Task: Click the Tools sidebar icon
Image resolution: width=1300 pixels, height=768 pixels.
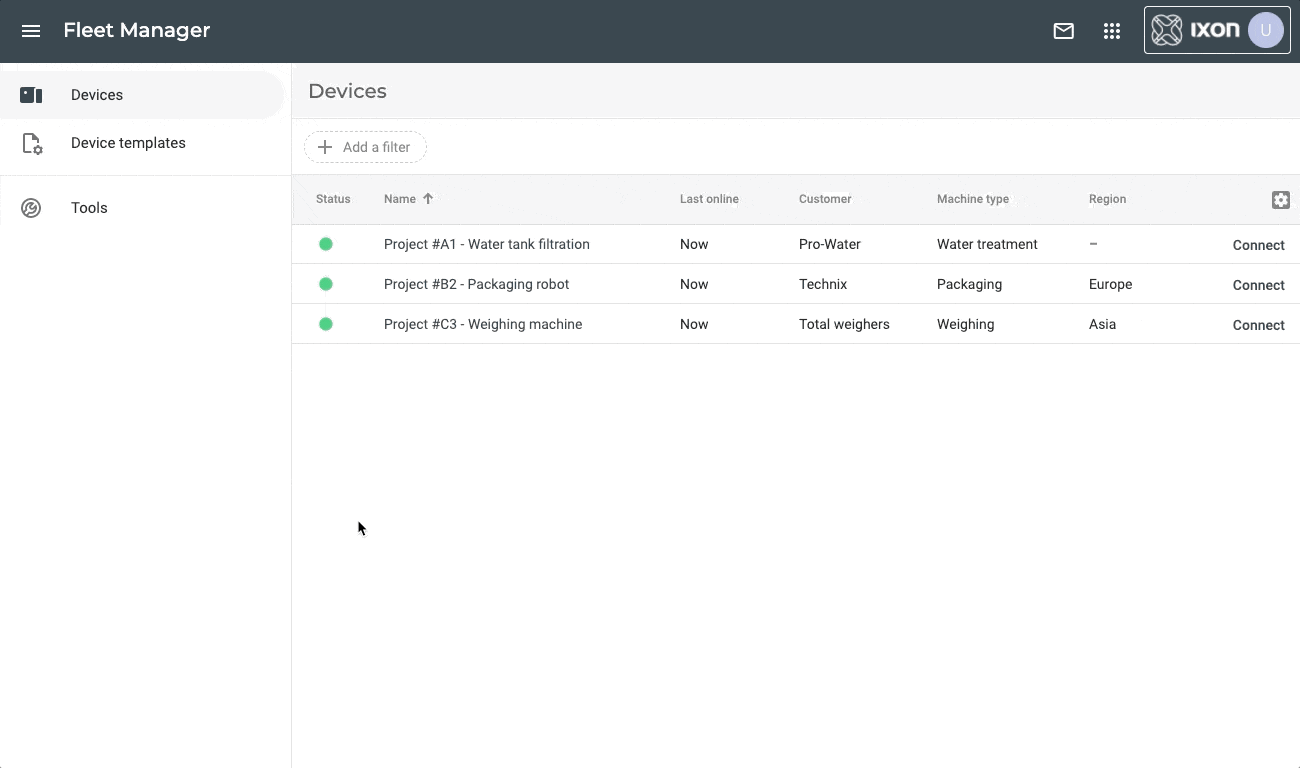Action: click(x=31, y=208)
